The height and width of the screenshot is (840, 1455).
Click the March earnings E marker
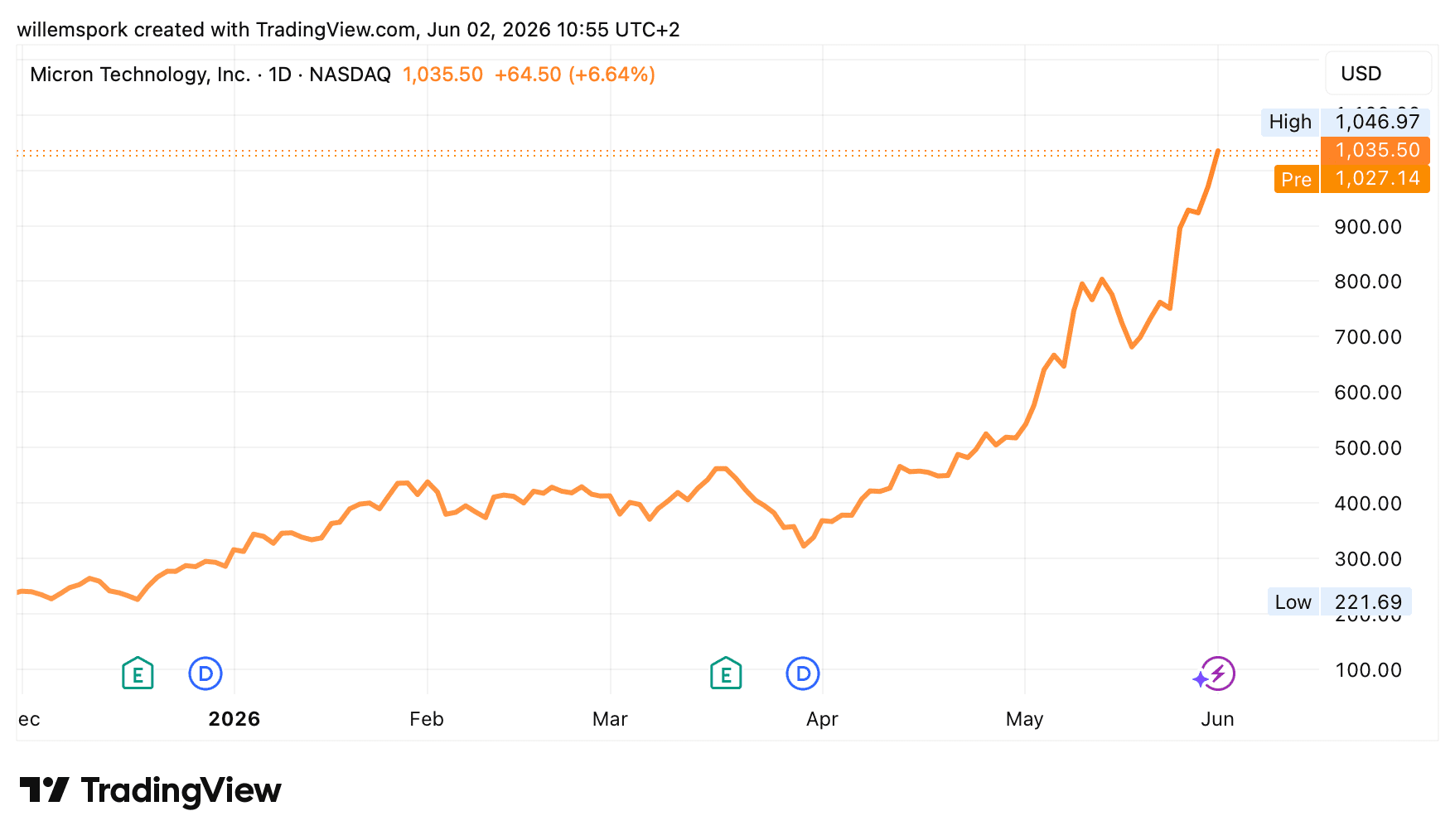726,673
